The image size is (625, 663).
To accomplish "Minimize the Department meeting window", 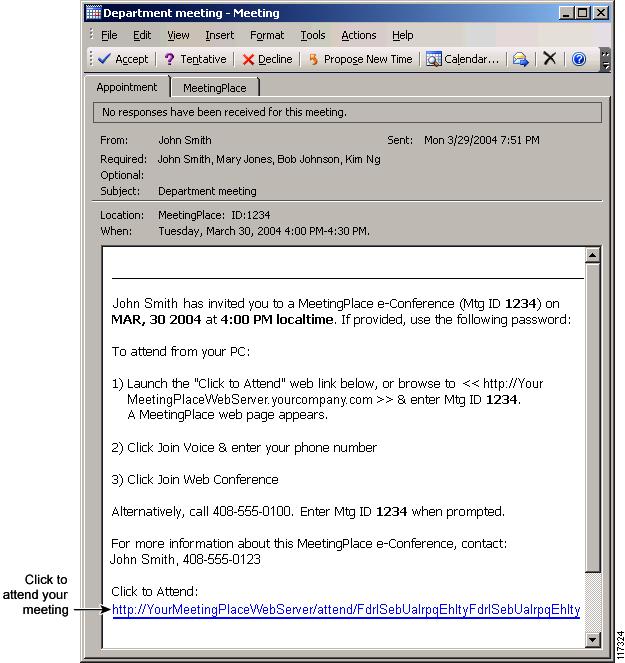I will coord(566,13).
